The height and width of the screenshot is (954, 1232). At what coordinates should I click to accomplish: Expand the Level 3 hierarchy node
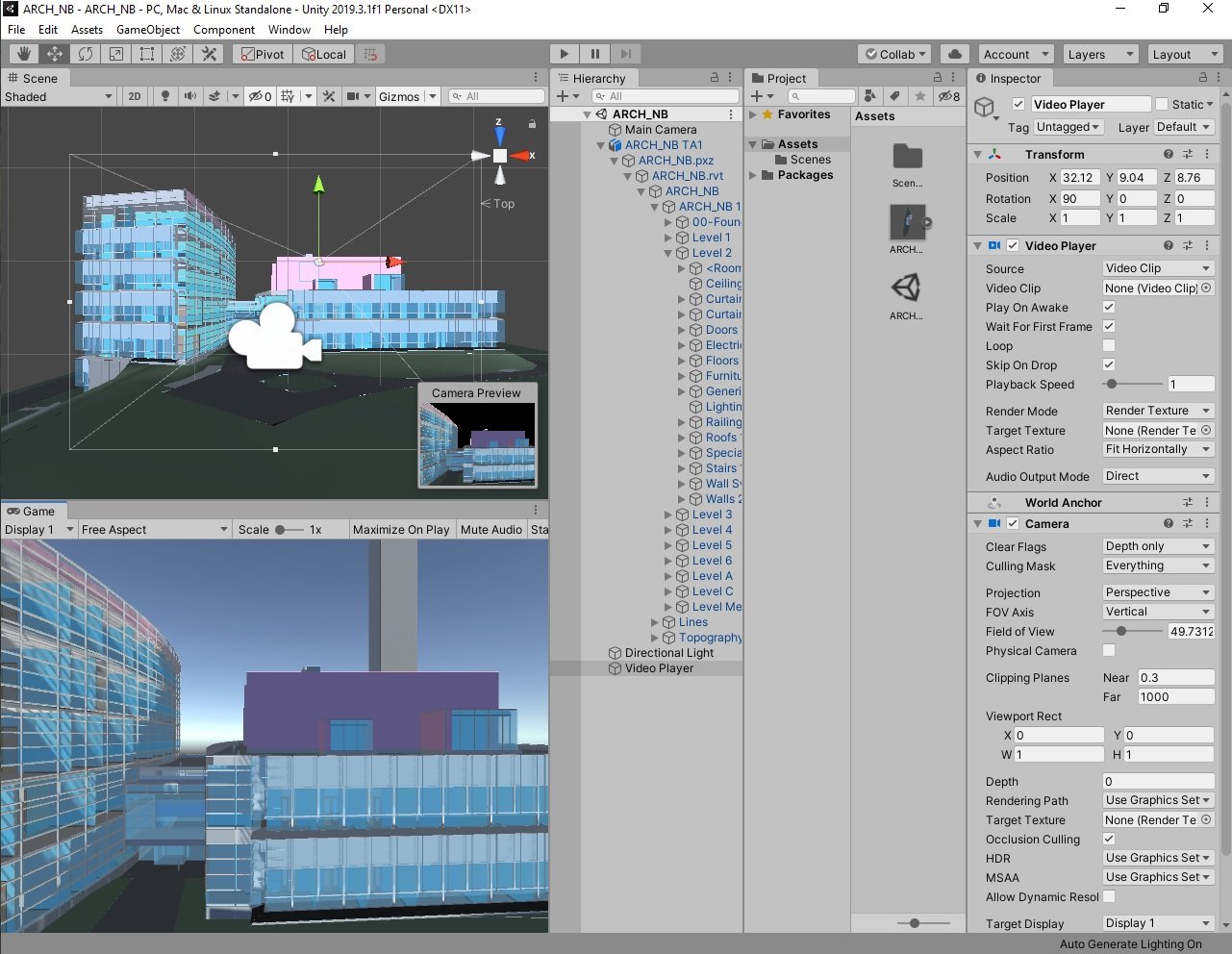point(668,515)
